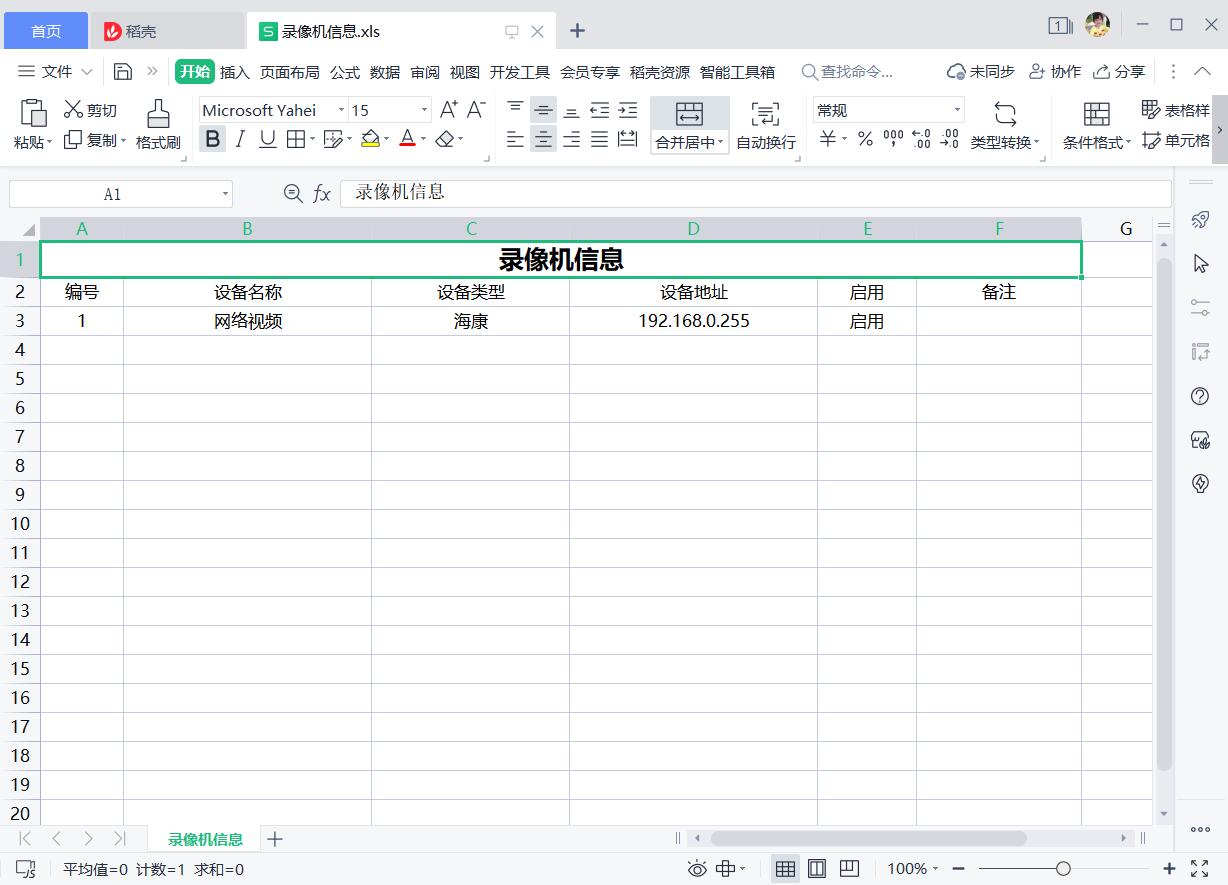
Task: Toggle Italic formatting button
Action: pyautogui.click(x=240, y=139)
